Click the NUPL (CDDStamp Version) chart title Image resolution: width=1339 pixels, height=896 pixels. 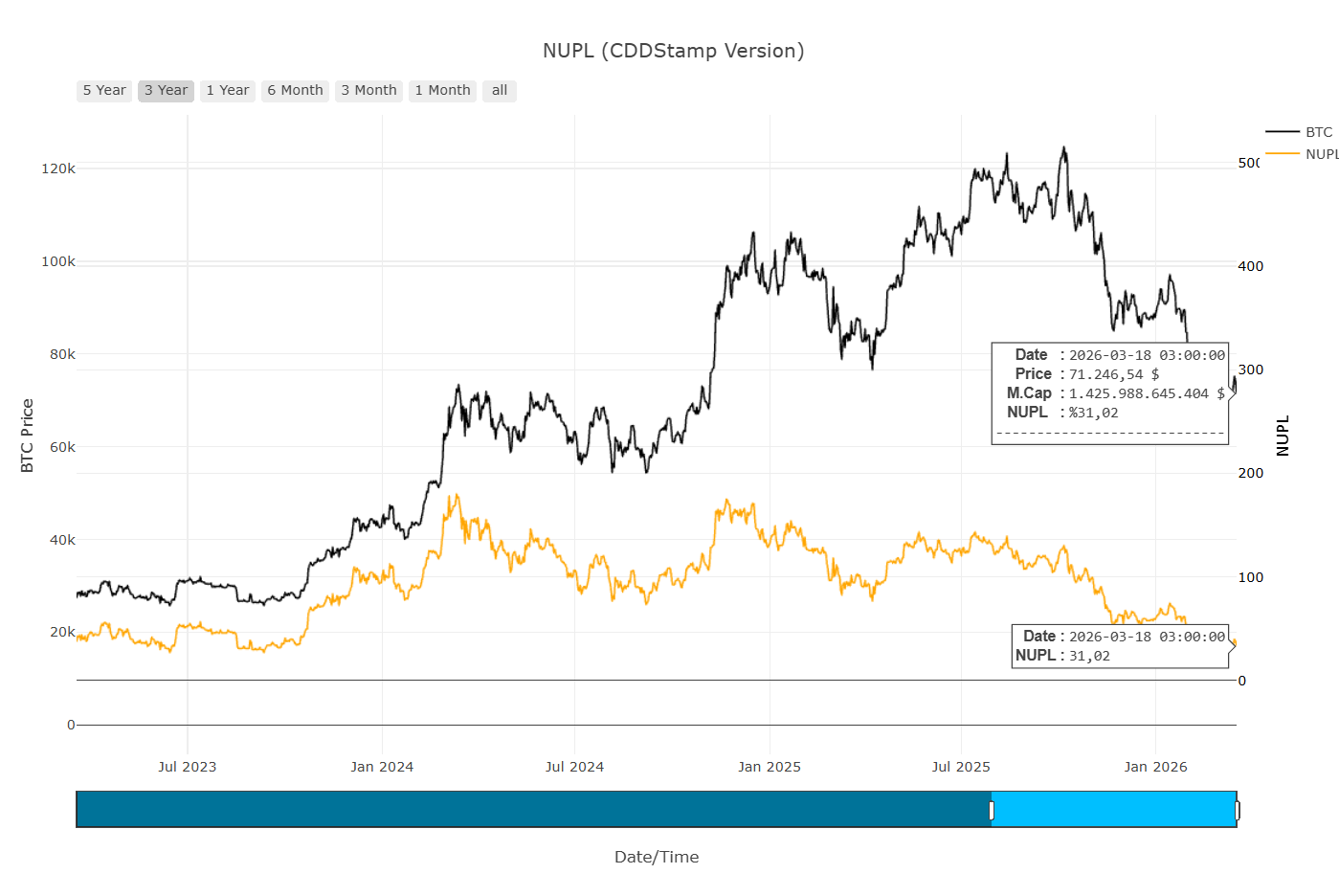673,51
